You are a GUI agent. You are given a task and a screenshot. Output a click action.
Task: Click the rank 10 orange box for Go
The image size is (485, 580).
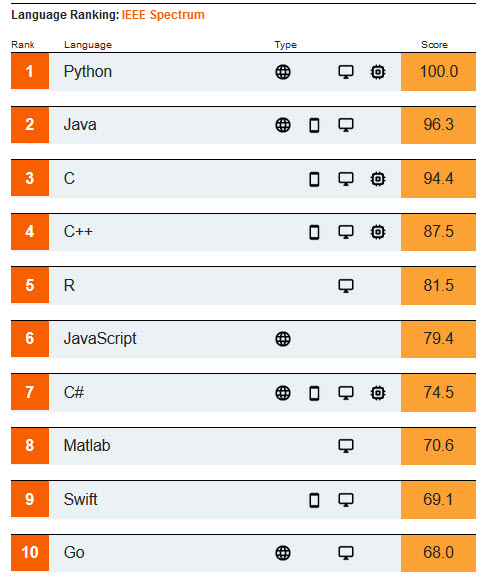(x=30, y=553)
